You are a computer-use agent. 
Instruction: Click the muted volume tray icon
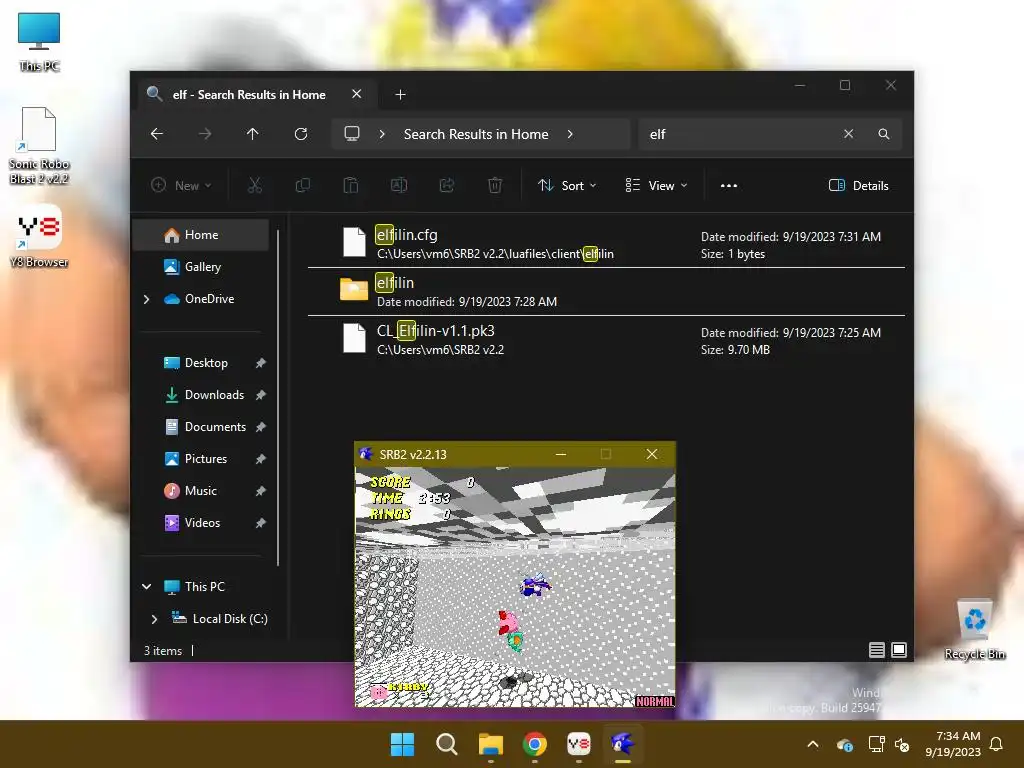(x=902, y=744)
